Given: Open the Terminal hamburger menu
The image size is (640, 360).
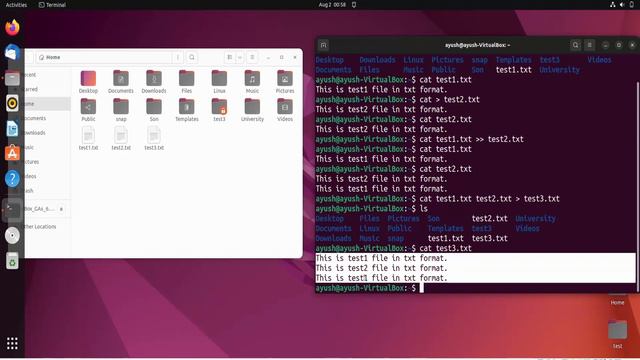Looking at the screenshot, I should point(589,45).
